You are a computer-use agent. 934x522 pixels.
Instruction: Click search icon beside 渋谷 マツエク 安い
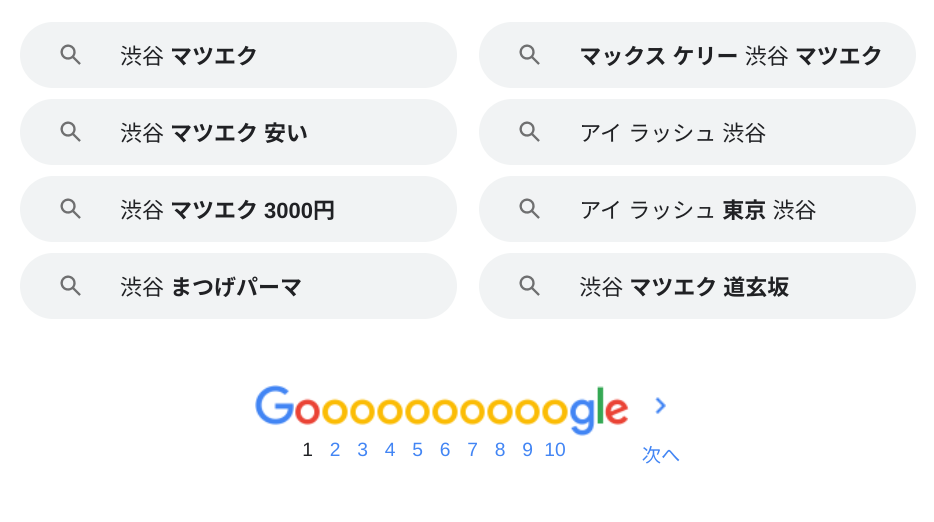click(x=70, y=132)
